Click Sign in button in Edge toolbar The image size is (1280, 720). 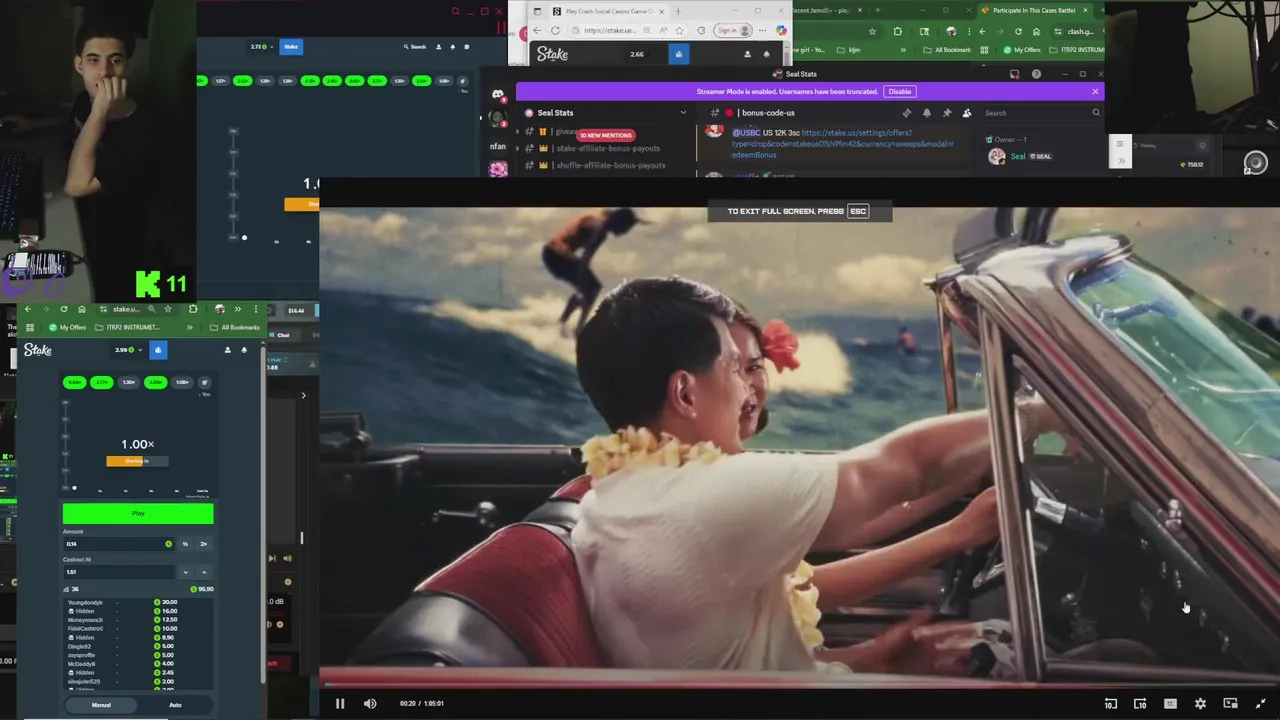[x=733, y=30]
